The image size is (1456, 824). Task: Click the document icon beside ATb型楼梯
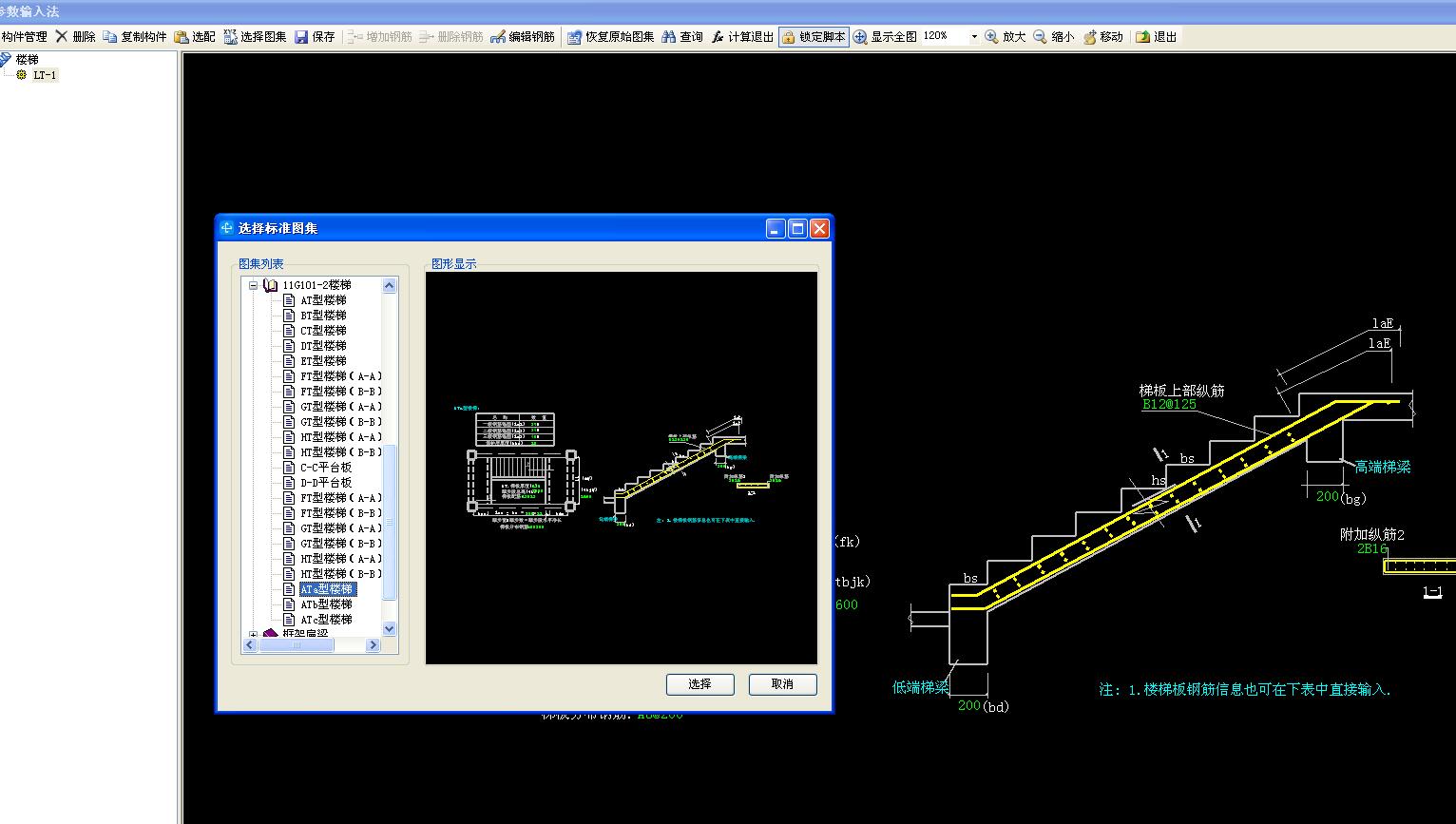[290, 604]
